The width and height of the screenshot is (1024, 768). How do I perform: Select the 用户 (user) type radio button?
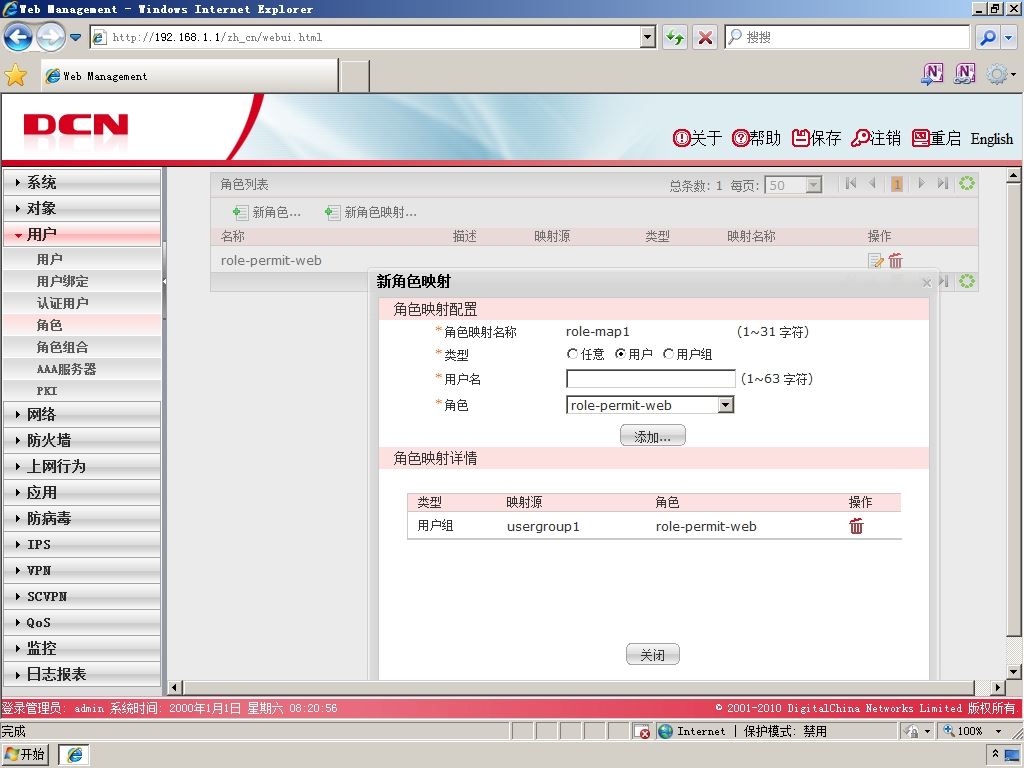[620, 354]
